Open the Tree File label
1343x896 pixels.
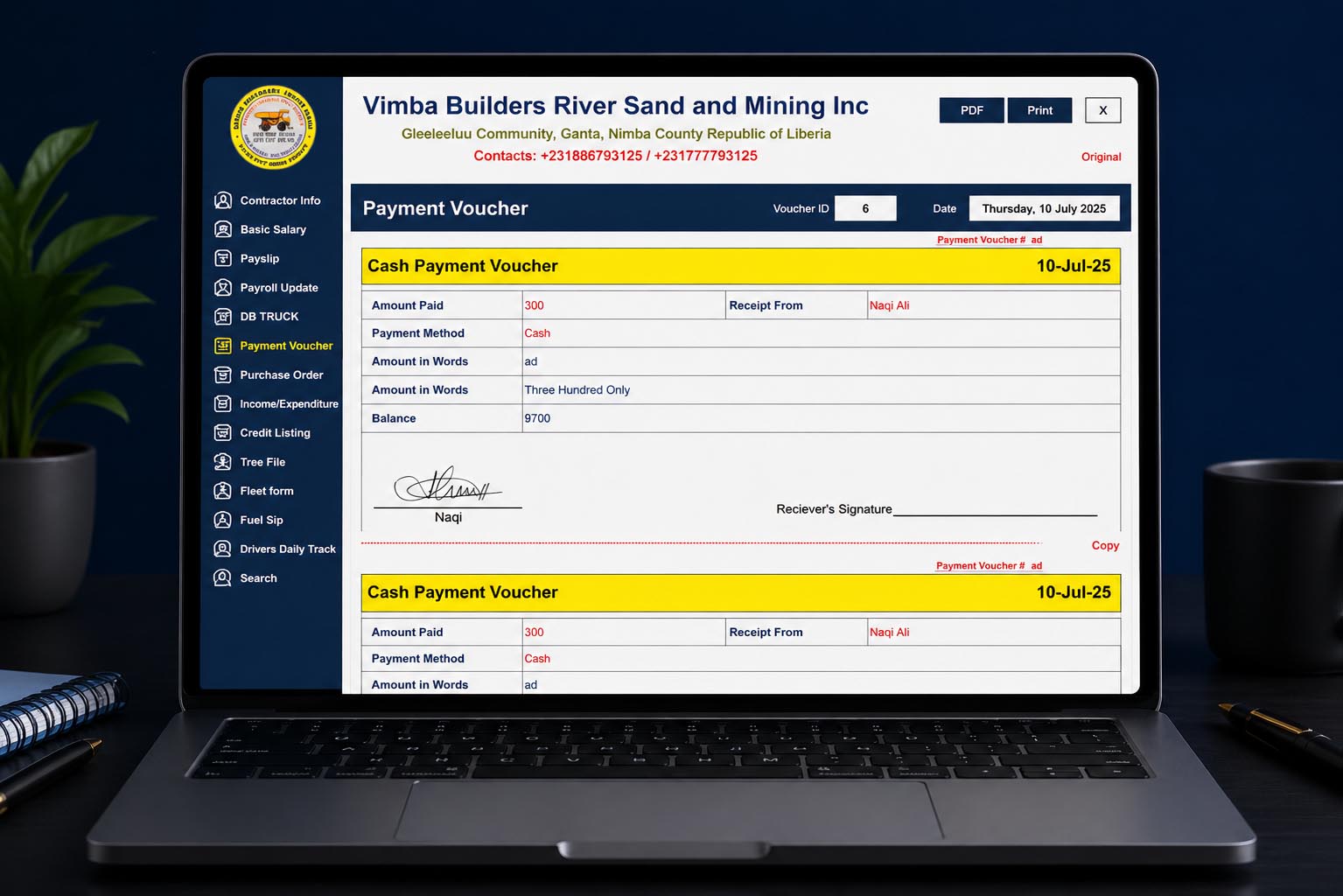point(262,461)
